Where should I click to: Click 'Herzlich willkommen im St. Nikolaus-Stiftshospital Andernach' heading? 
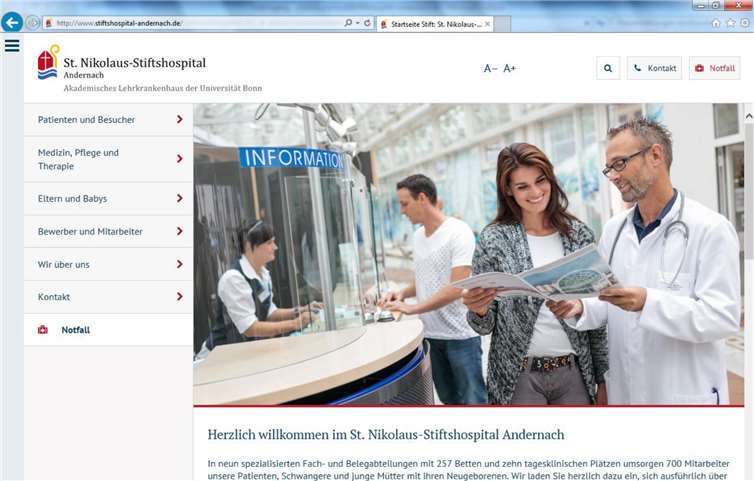[386, 435]
